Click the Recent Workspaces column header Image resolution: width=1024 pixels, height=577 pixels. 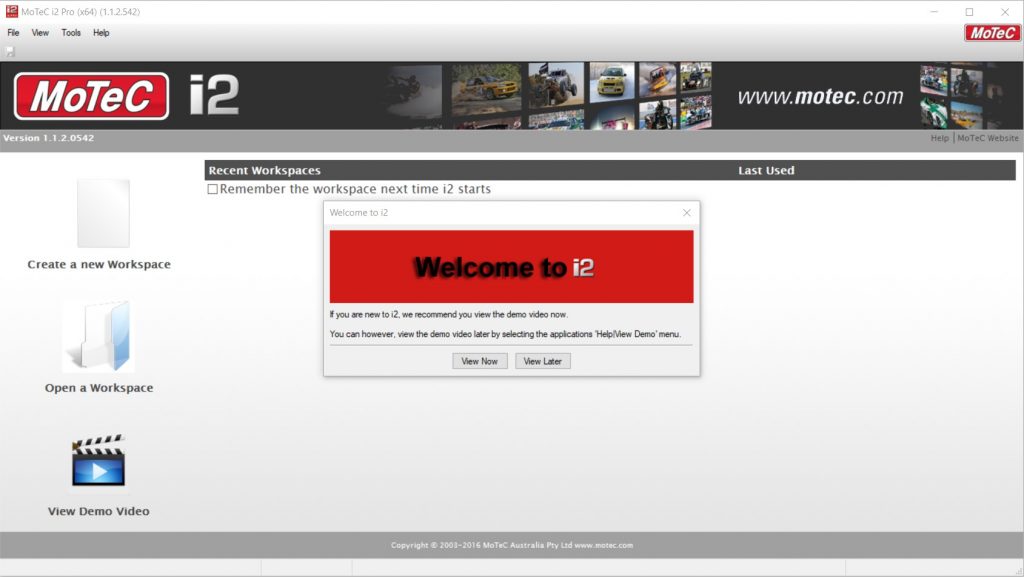pos(264,170)
